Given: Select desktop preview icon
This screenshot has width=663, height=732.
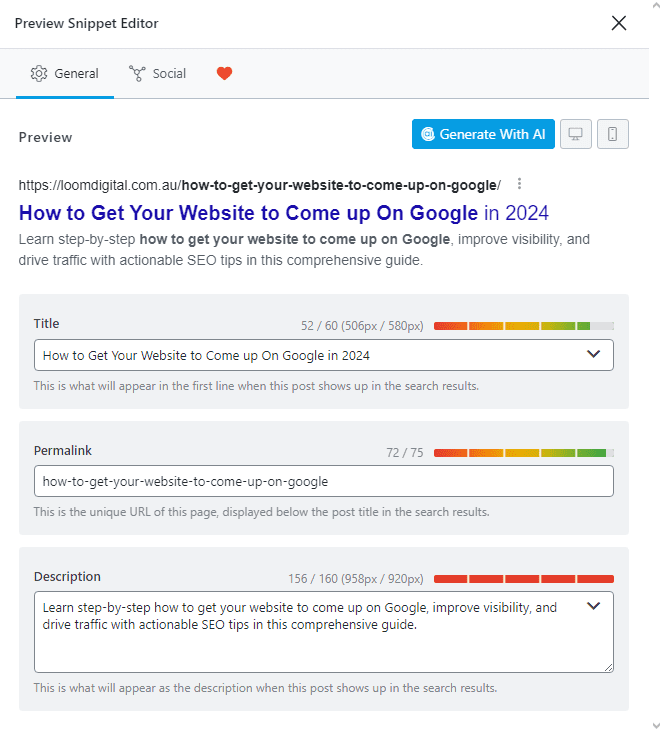Looking at the screenshot, I should [575, 134].
